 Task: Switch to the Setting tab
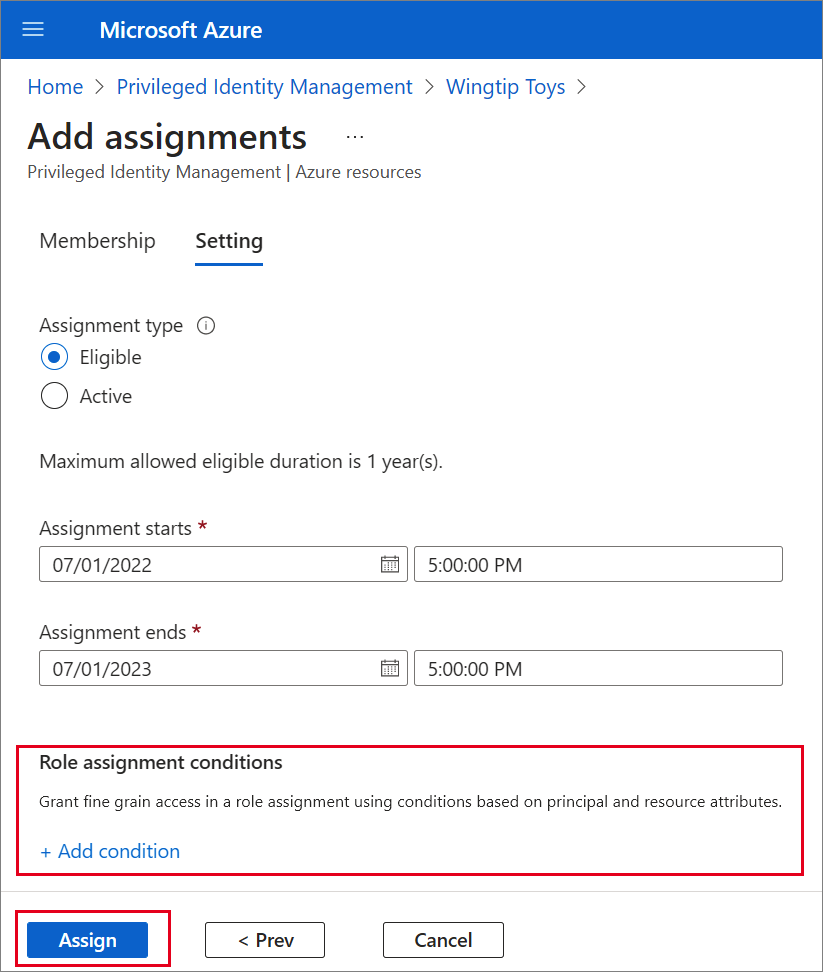pyautogui.click(x=228, y=241)
